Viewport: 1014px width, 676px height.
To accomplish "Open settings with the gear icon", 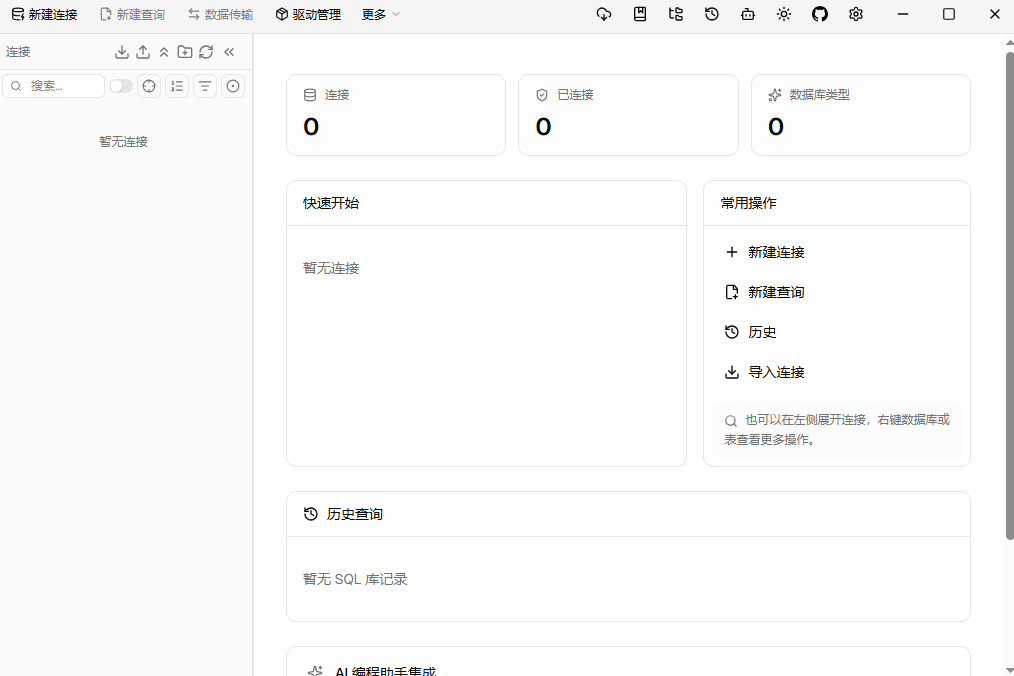I will coord(856,14).
